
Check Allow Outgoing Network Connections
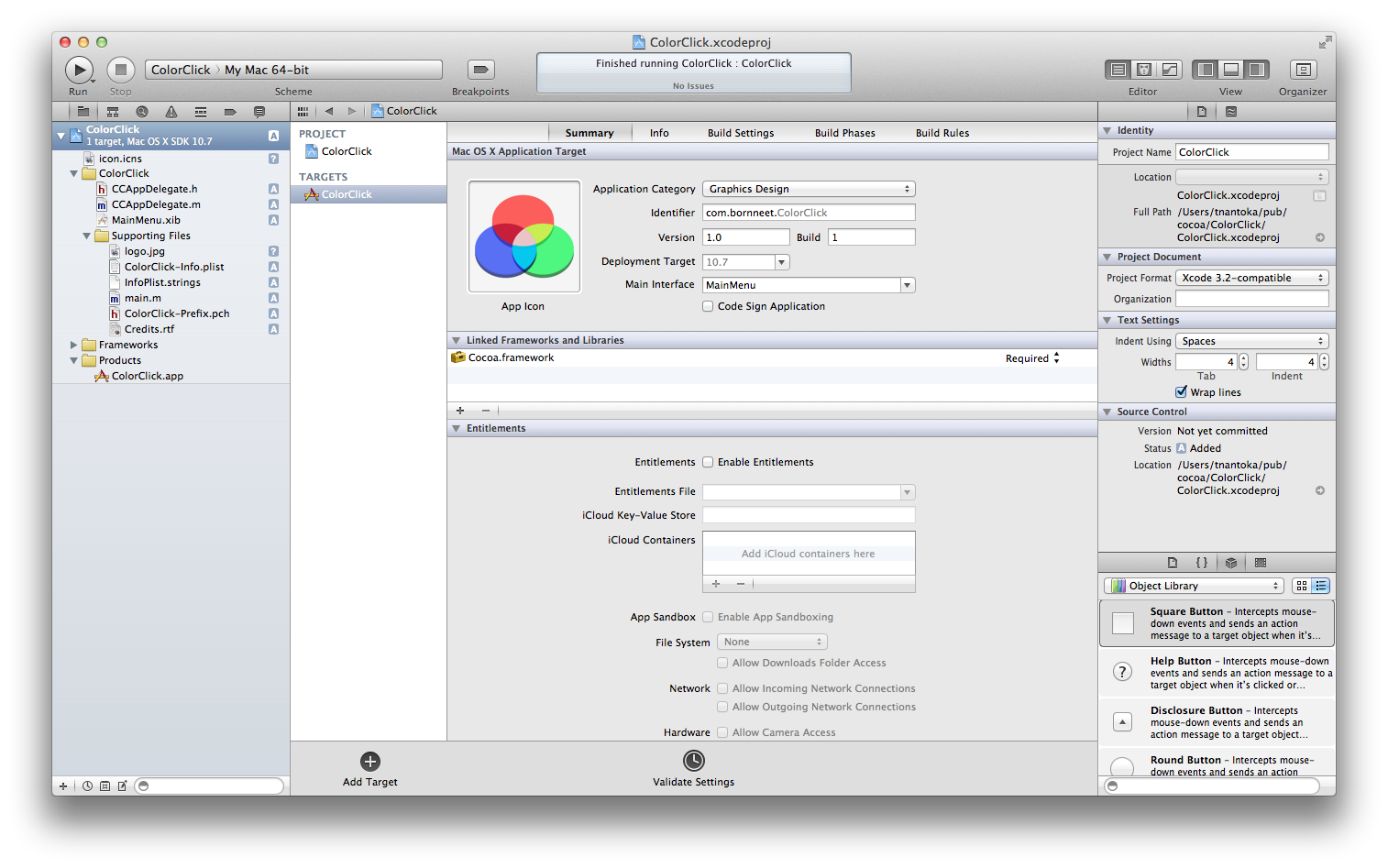[x=722, y=707]
